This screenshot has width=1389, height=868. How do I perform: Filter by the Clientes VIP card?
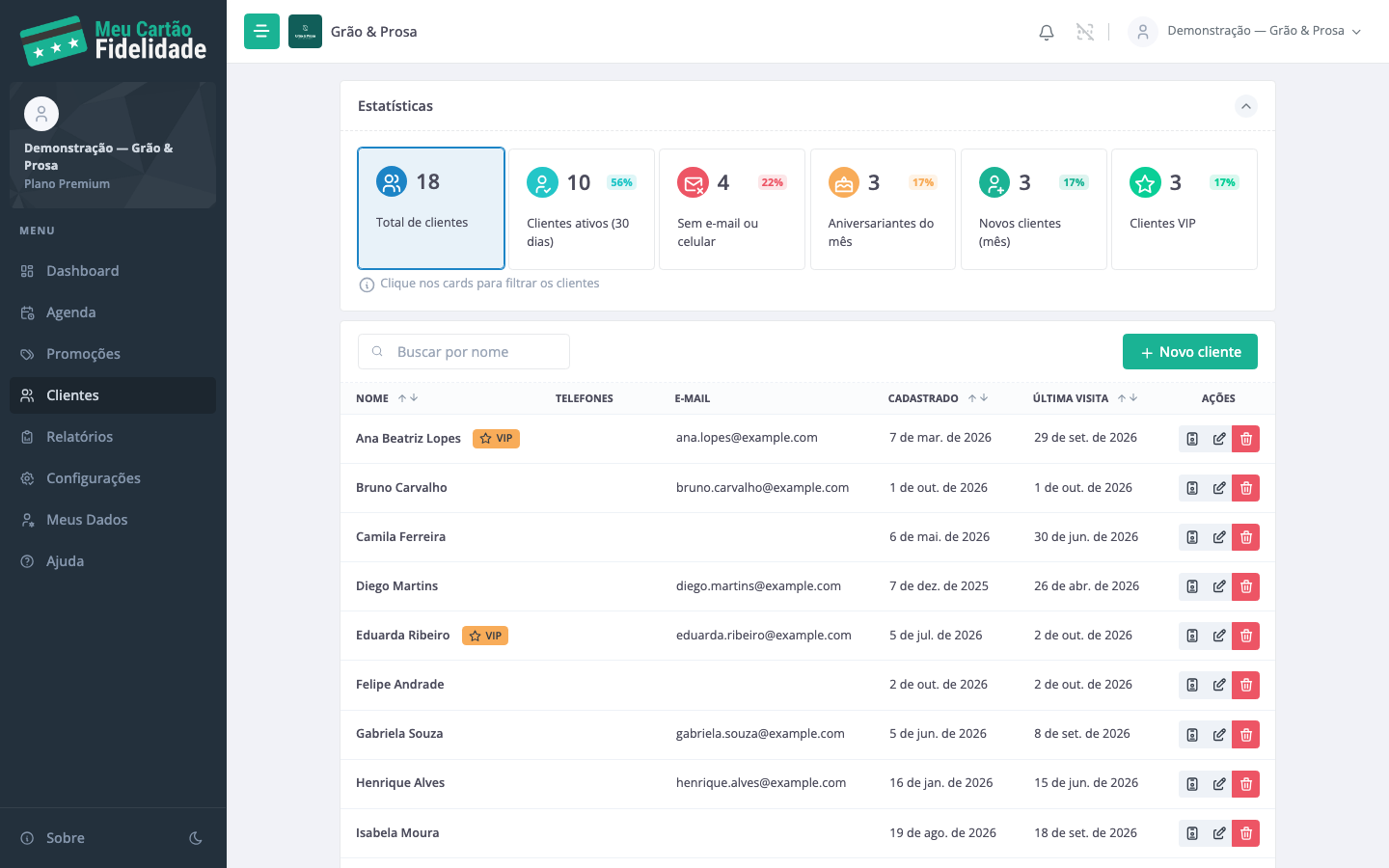pyautogui.click(x=1185, y=209)
